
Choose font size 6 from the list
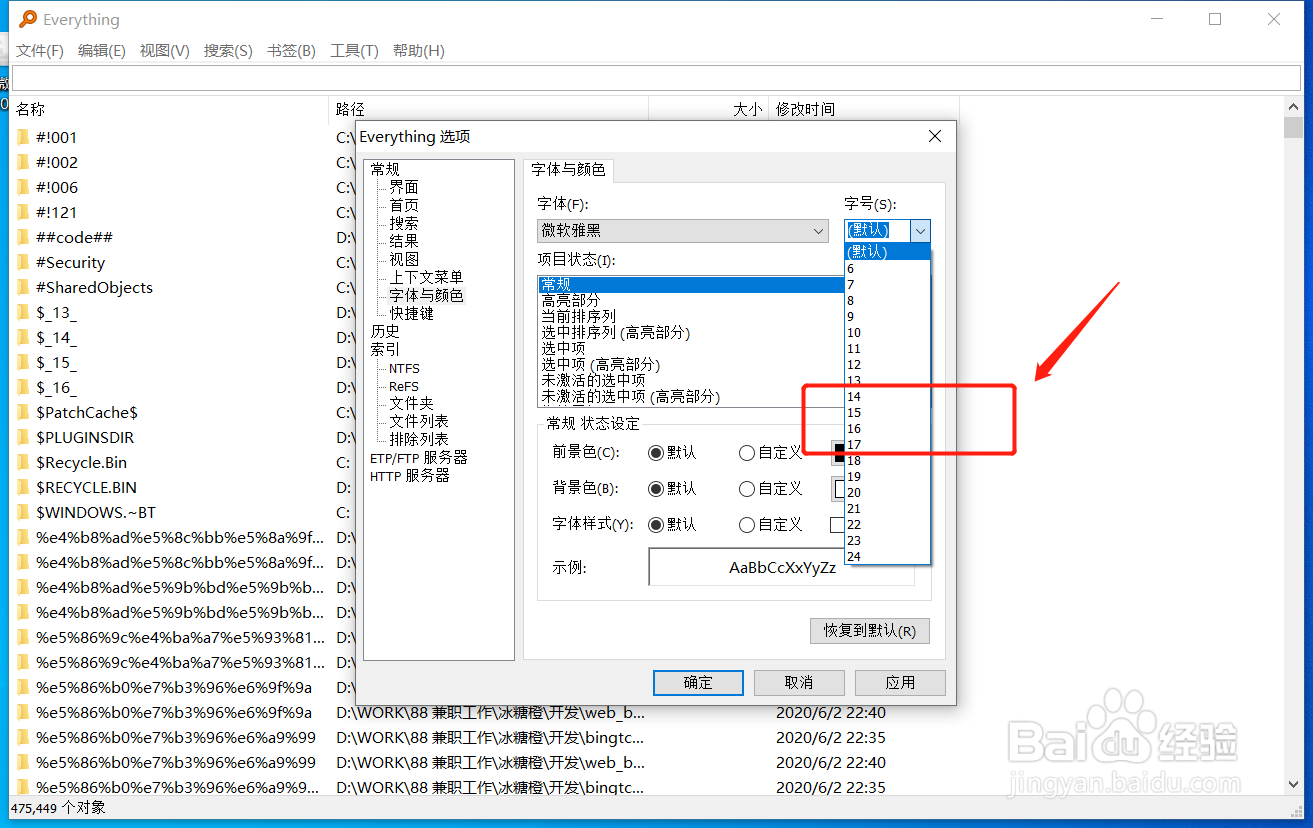[888, 268]
